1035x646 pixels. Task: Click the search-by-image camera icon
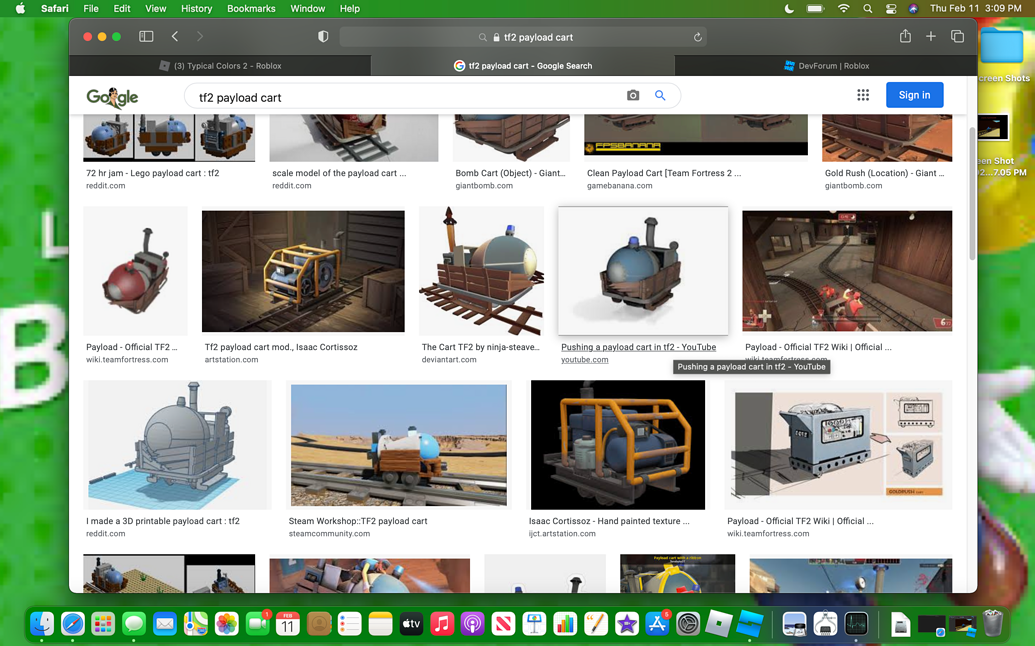coord(632,94)
